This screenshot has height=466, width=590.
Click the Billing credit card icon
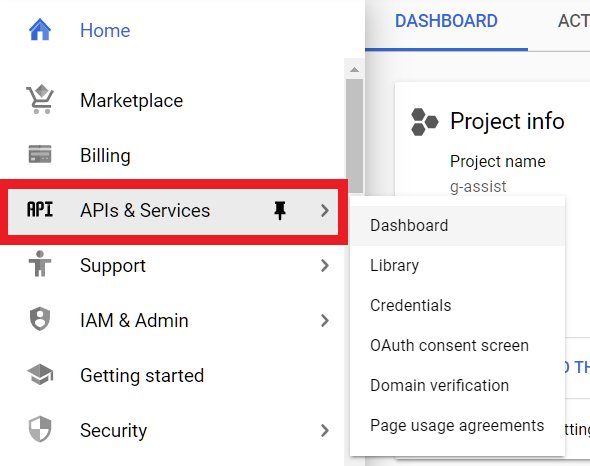coord(40,154)
